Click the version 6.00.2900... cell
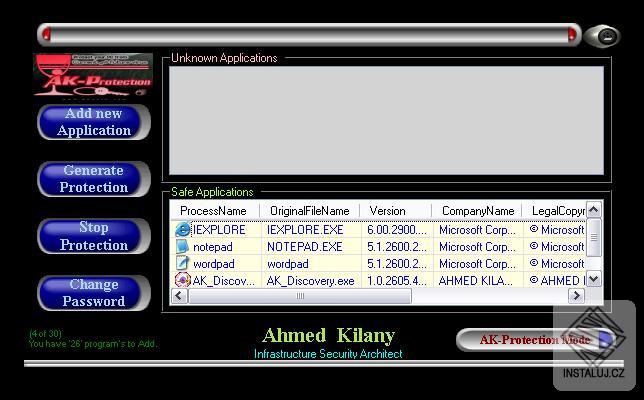Viewport: 644px width, 400px height. click(397, 230)
